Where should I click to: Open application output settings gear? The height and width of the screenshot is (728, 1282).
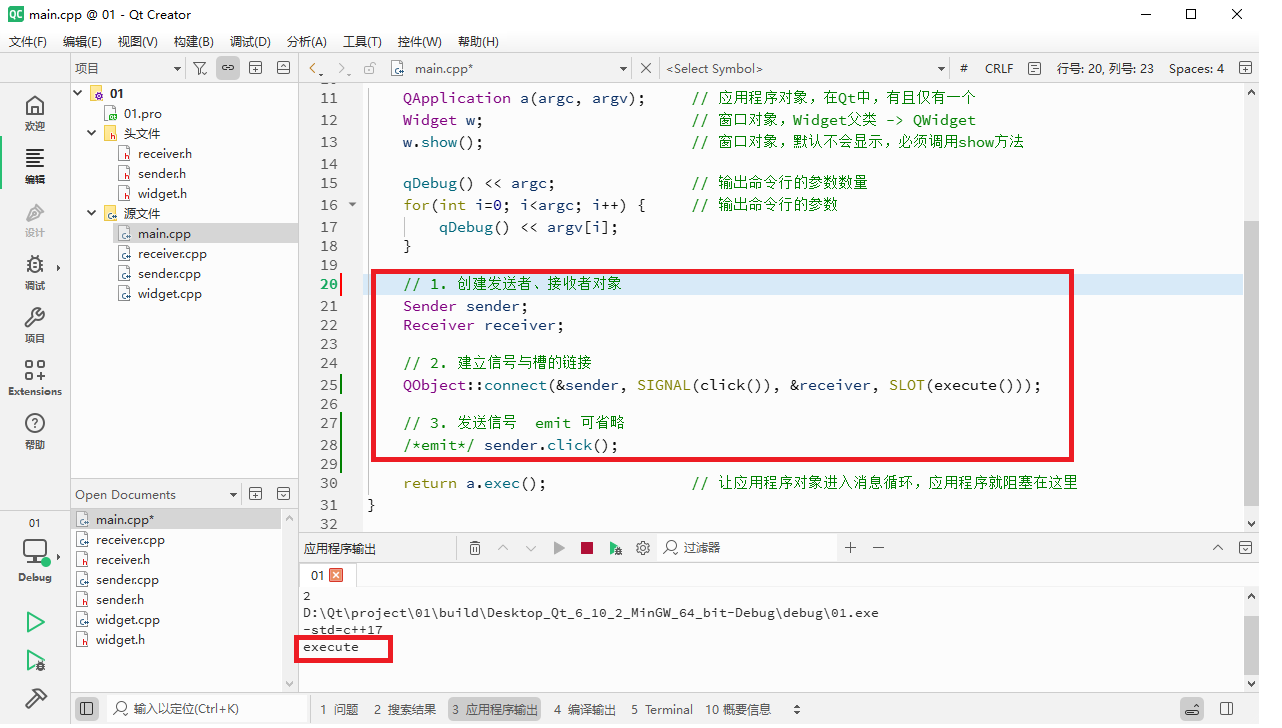(x=643, y=548)
